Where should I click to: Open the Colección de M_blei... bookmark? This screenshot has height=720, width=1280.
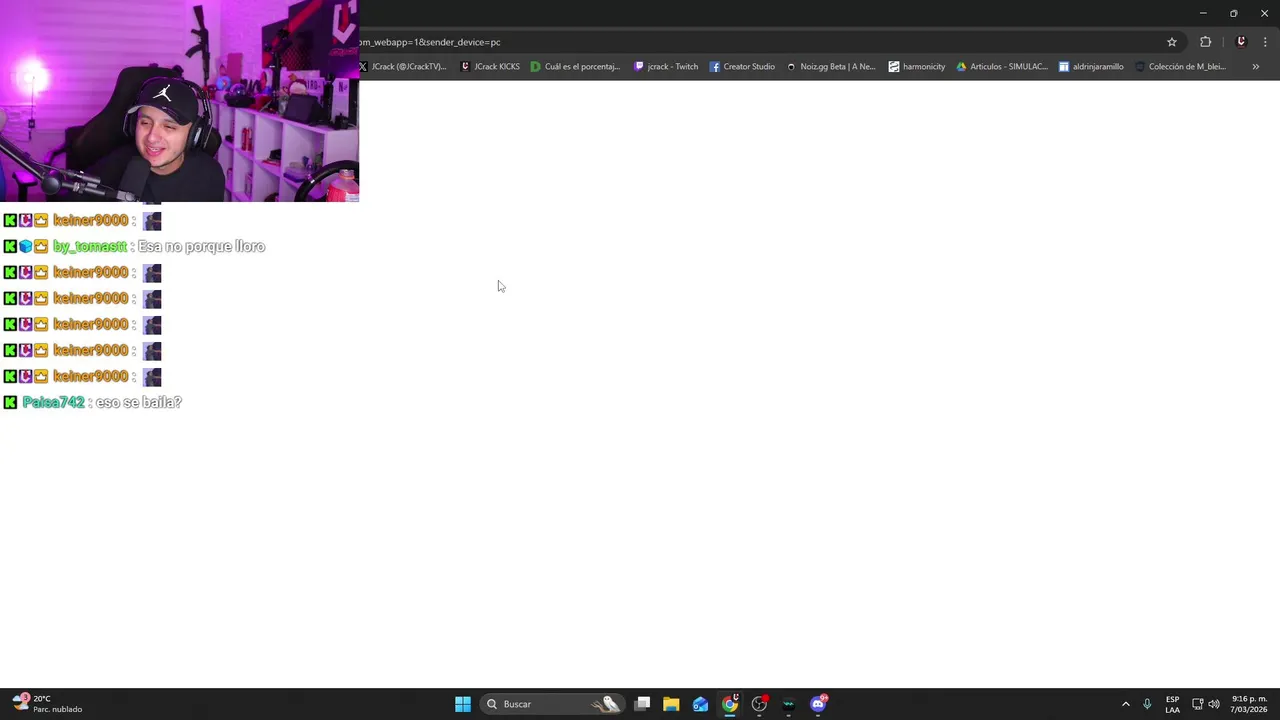click(1180, 67)
